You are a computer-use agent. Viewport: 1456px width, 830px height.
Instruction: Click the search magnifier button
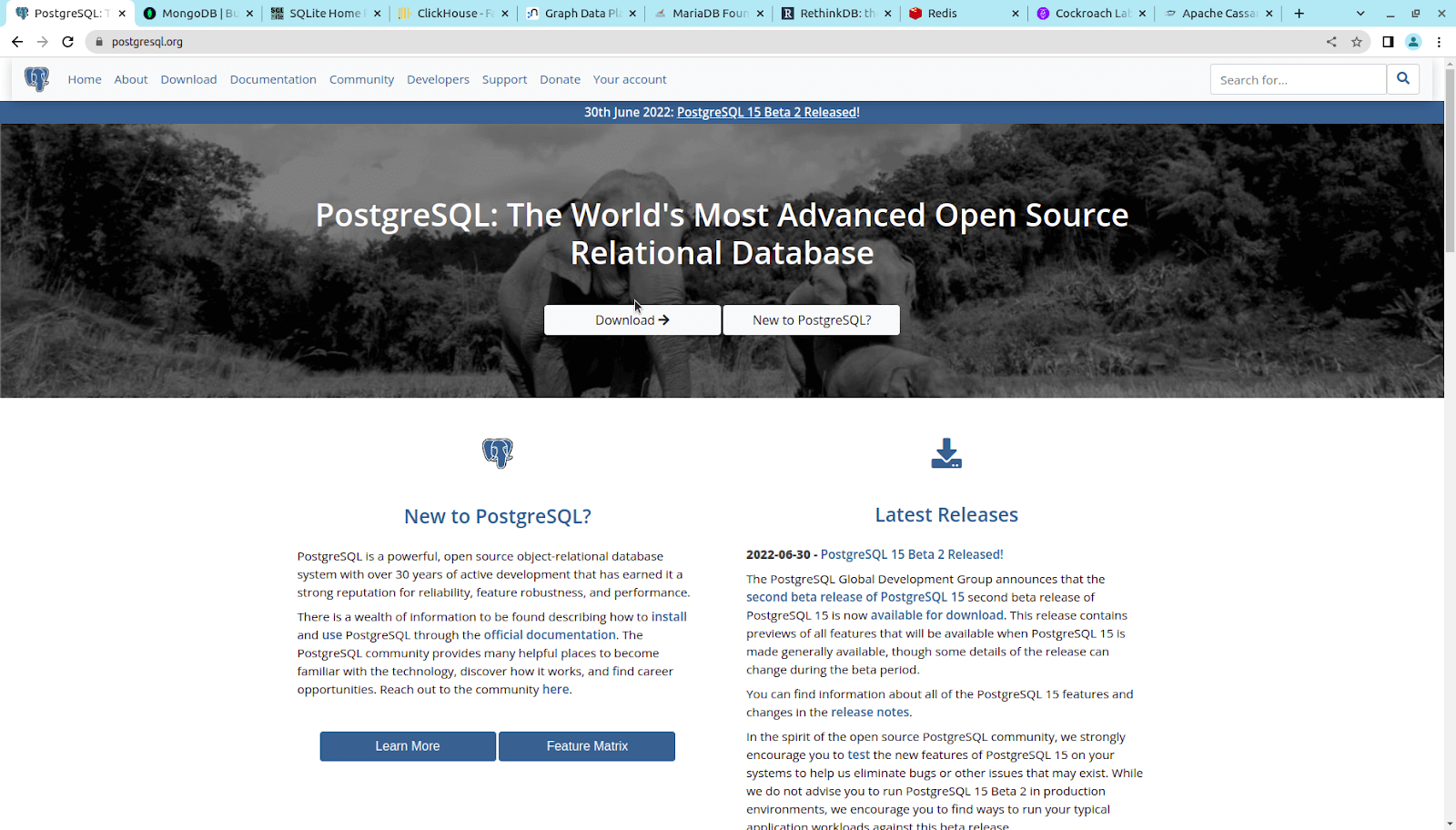click(x=1403, y=79)
